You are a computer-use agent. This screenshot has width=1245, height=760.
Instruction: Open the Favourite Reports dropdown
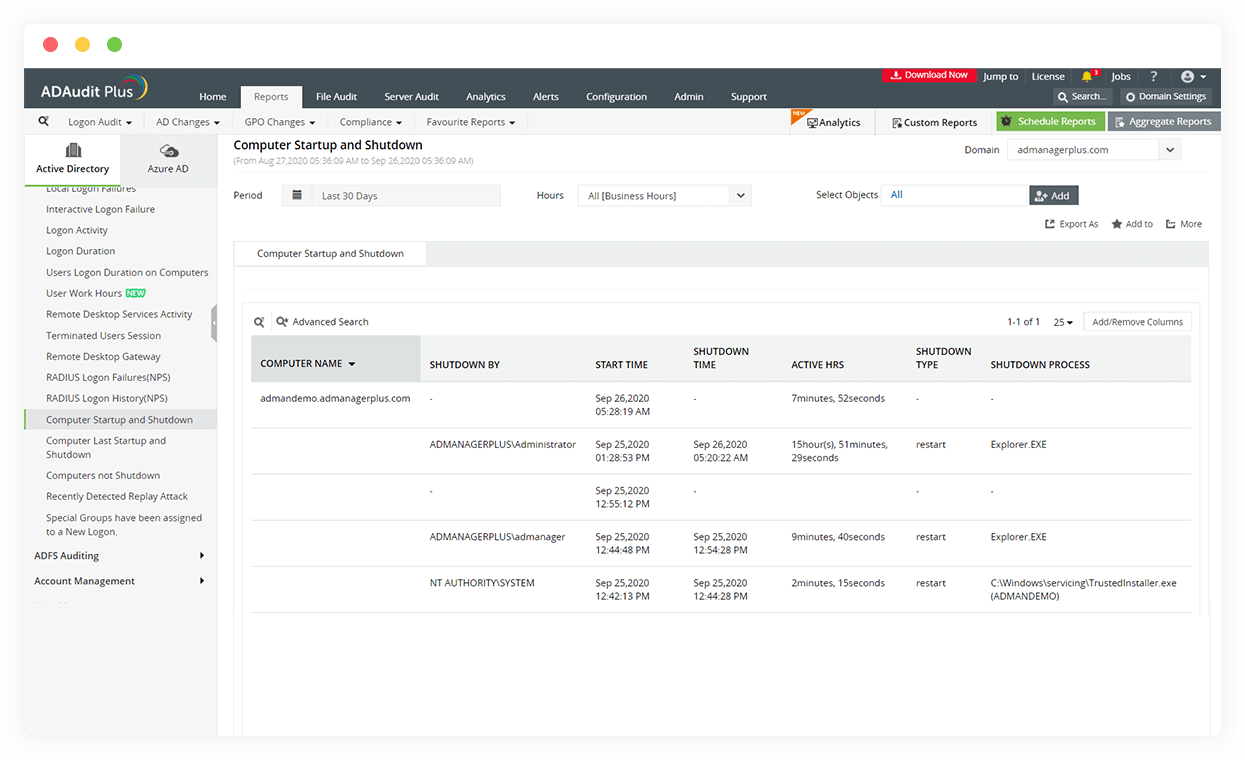(x=471, y=122)
